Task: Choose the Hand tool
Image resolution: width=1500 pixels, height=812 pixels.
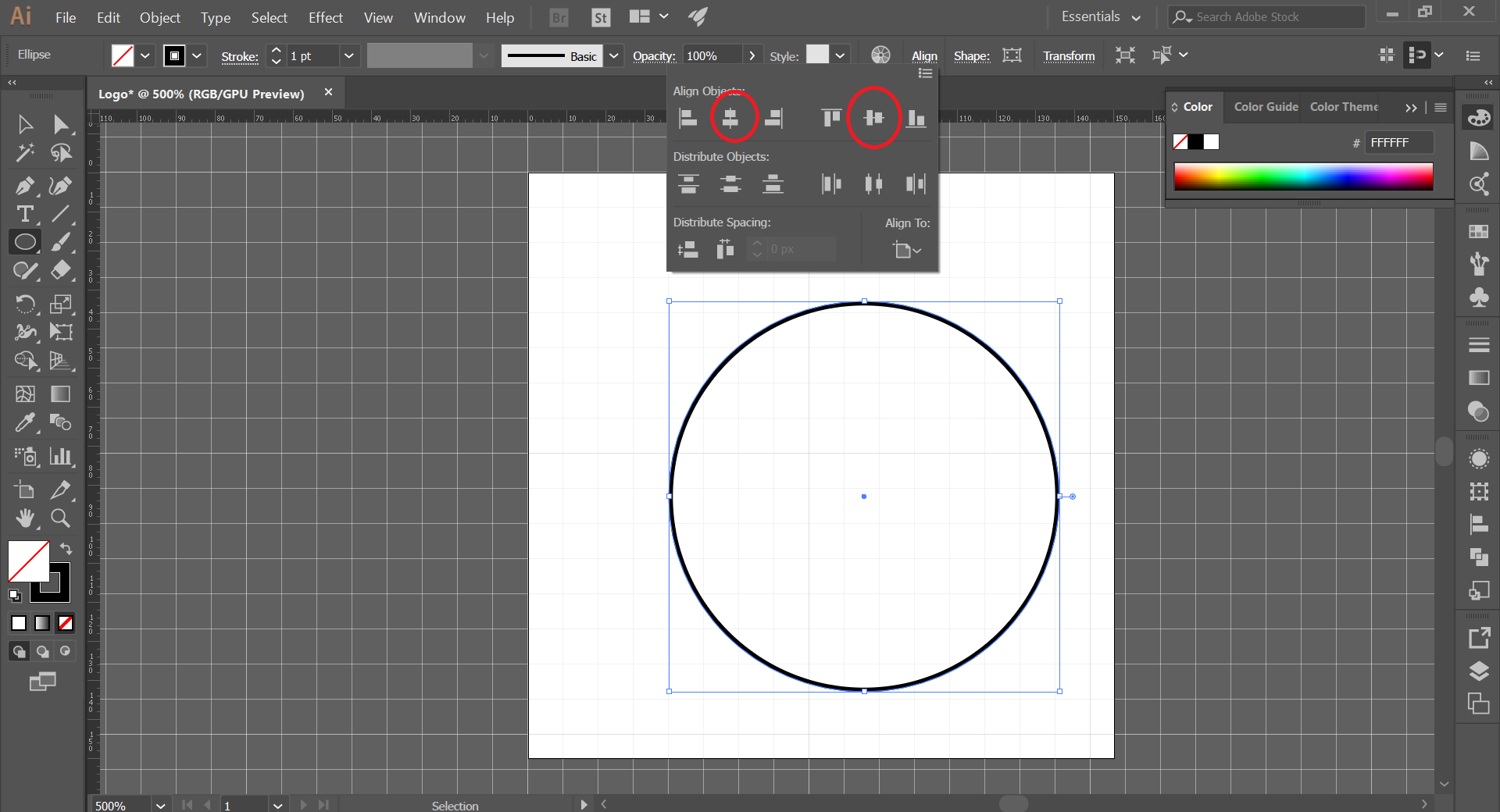Action: click(x=25, y=518)
